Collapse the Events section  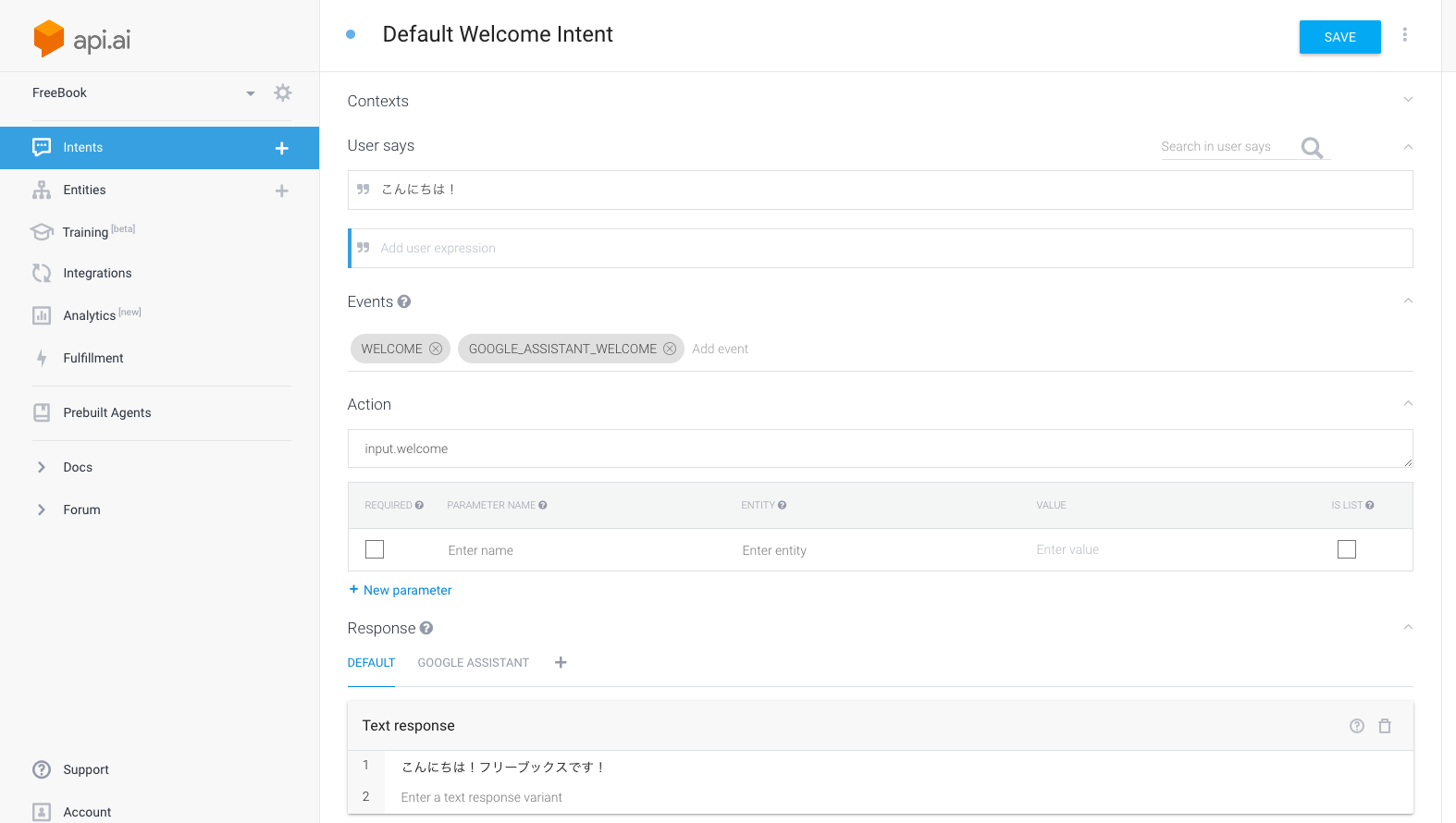[x=1408, y=301]
